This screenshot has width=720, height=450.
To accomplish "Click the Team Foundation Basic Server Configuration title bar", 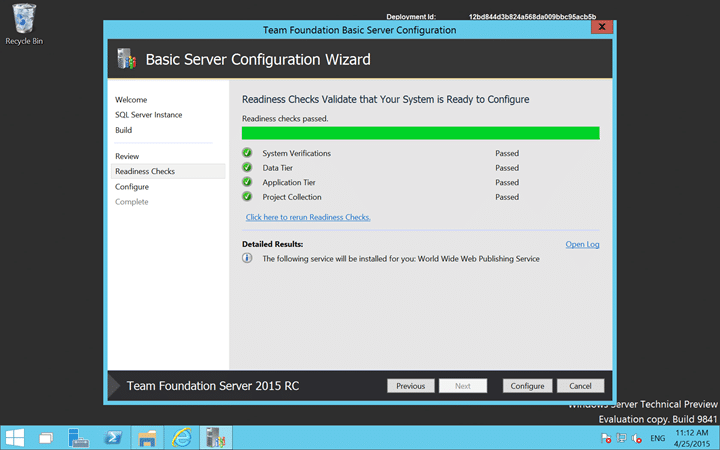I will (359, 30).
